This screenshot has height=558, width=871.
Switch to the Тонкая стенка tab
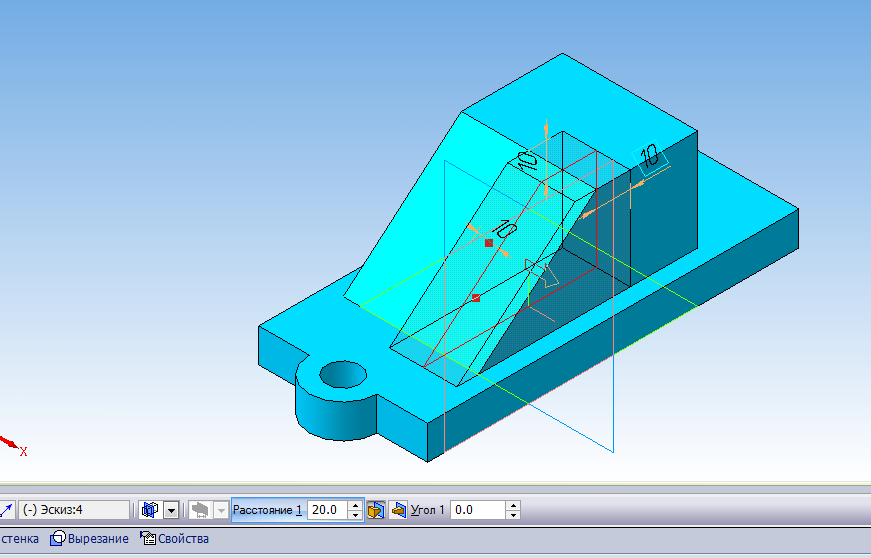click(x=18, y=539)
